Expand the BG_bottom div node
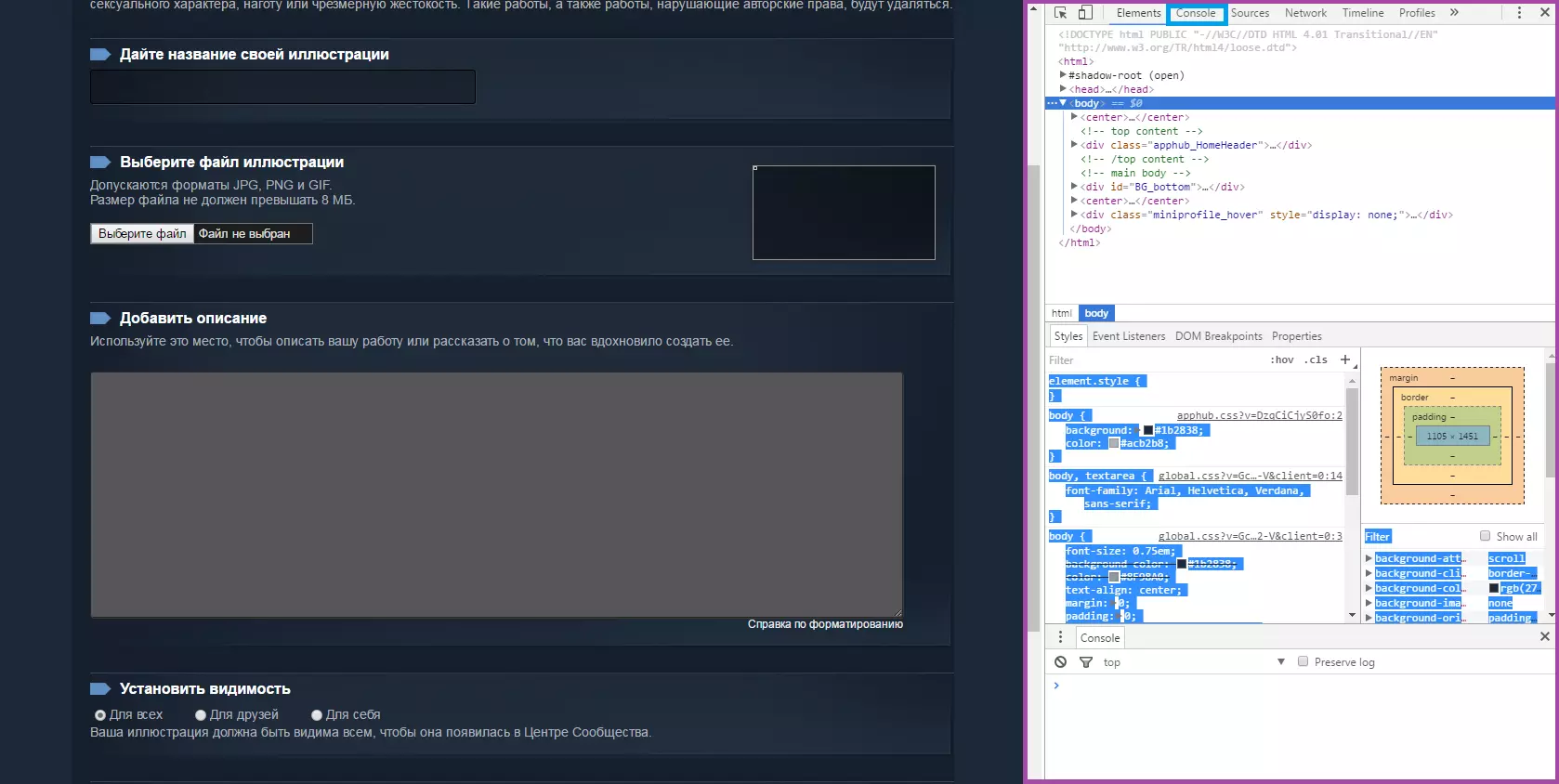 click(1074, 187)
